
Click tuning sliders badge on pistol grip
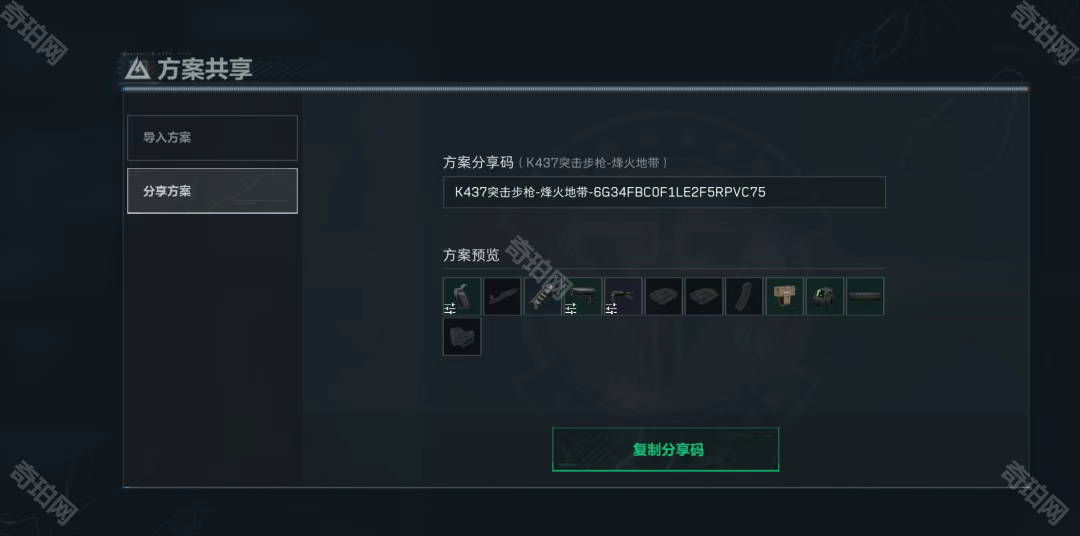pos(450,309)
